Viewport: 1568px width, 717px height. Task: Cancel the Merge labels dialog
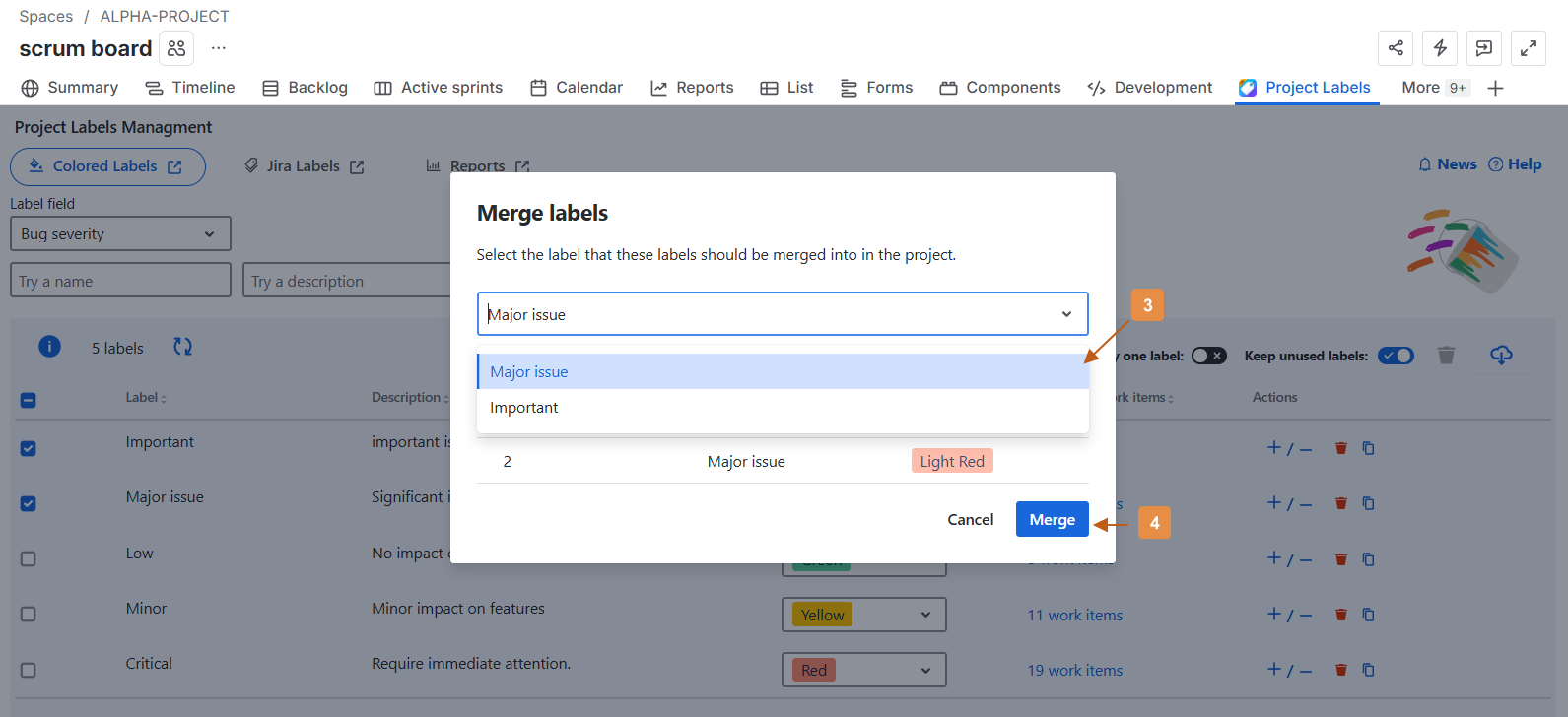point(971,519)
